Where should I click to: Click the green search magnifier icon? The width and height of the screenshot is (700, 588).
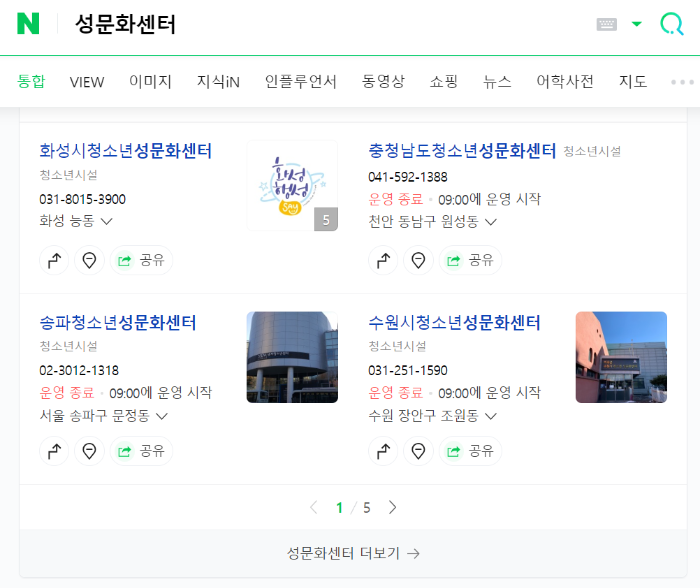pyautogui.click(x=671, y=24)
